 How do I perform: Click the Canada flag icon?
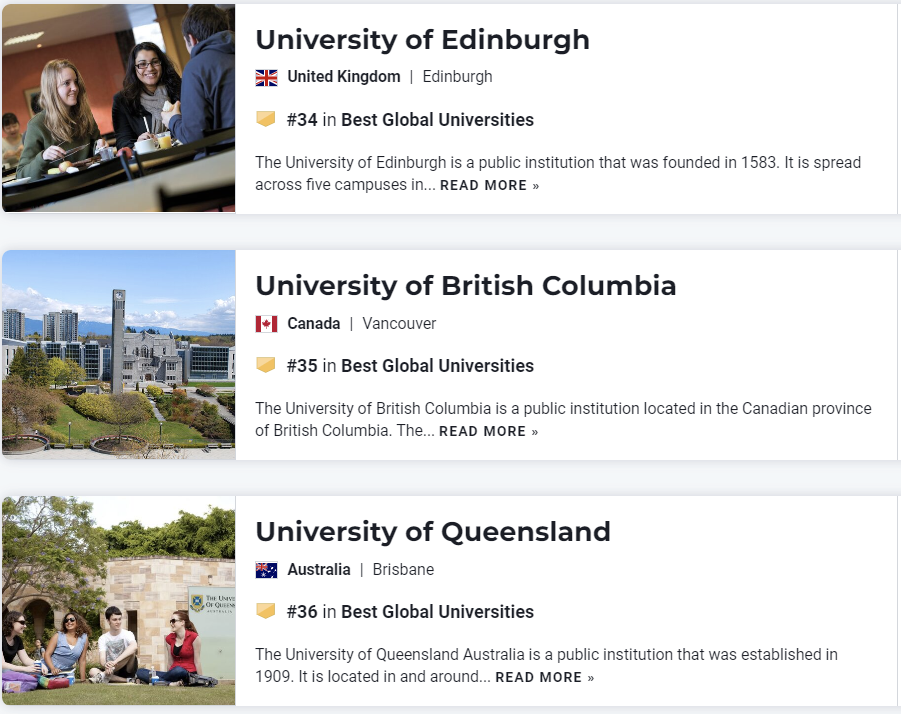[x=266, y=323]
